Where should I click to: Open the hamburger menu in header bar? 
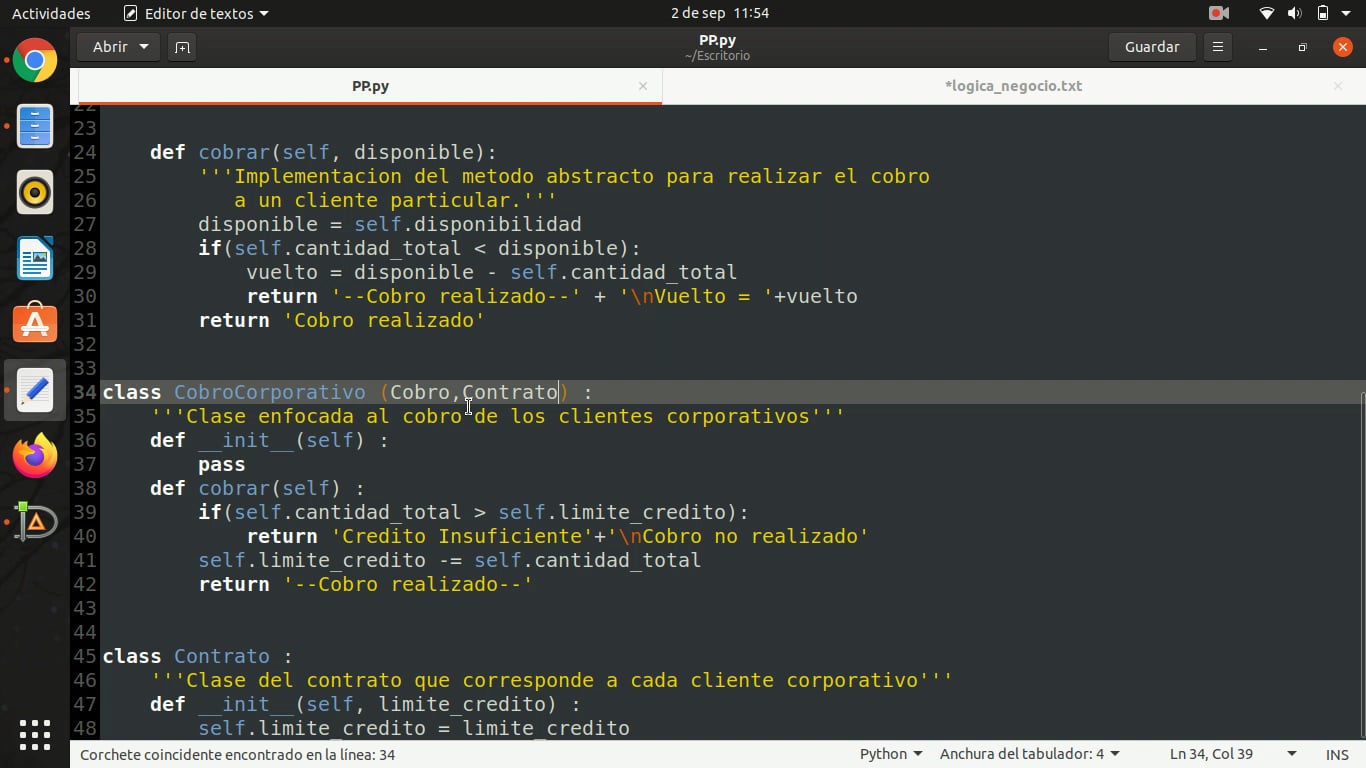pyautogui.click(x=1217, y=47)
